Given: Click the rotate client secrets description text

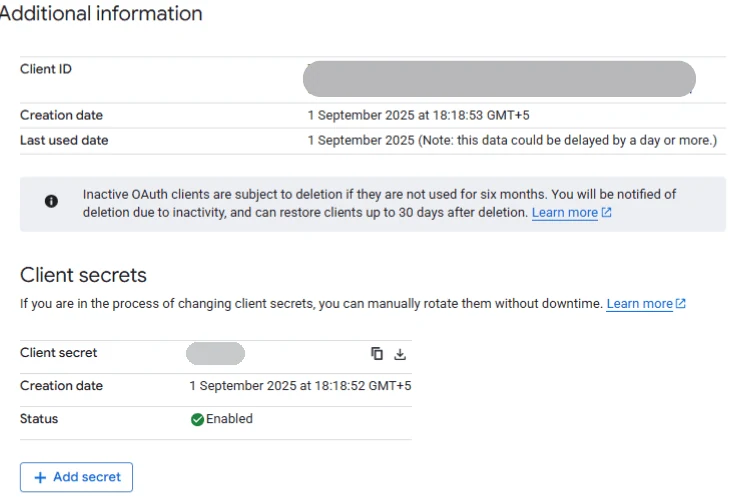Looking at the screenshot, I should pos(311,304).
